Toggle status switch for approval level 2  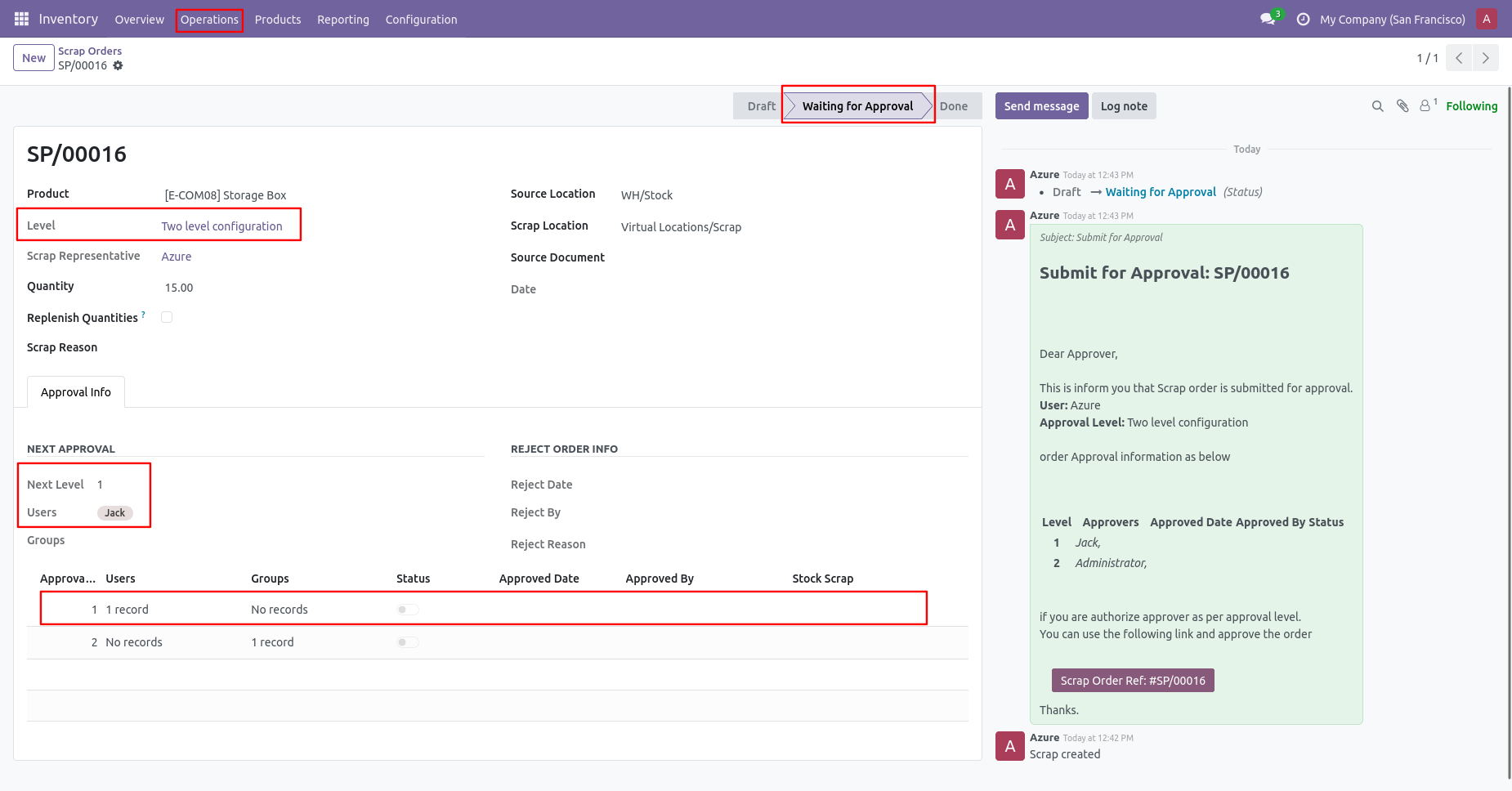click(408, 642)
